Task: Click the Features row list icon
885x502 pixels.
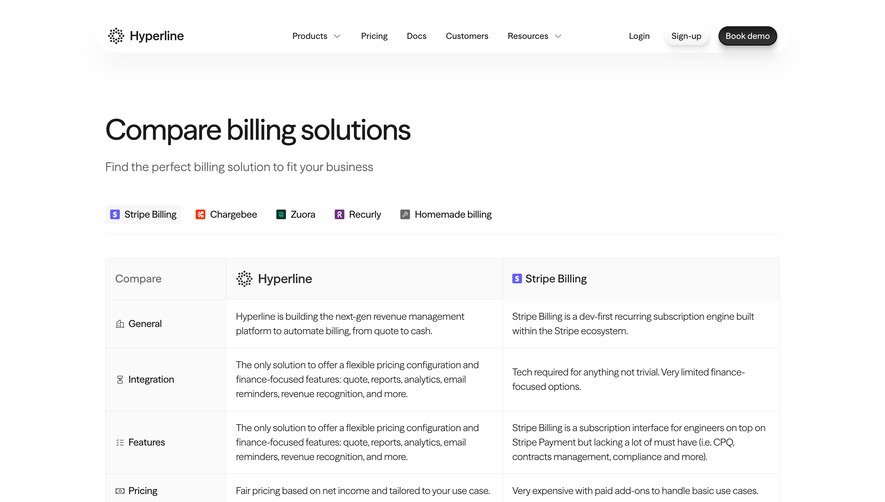Action: (x=120, y=442)
